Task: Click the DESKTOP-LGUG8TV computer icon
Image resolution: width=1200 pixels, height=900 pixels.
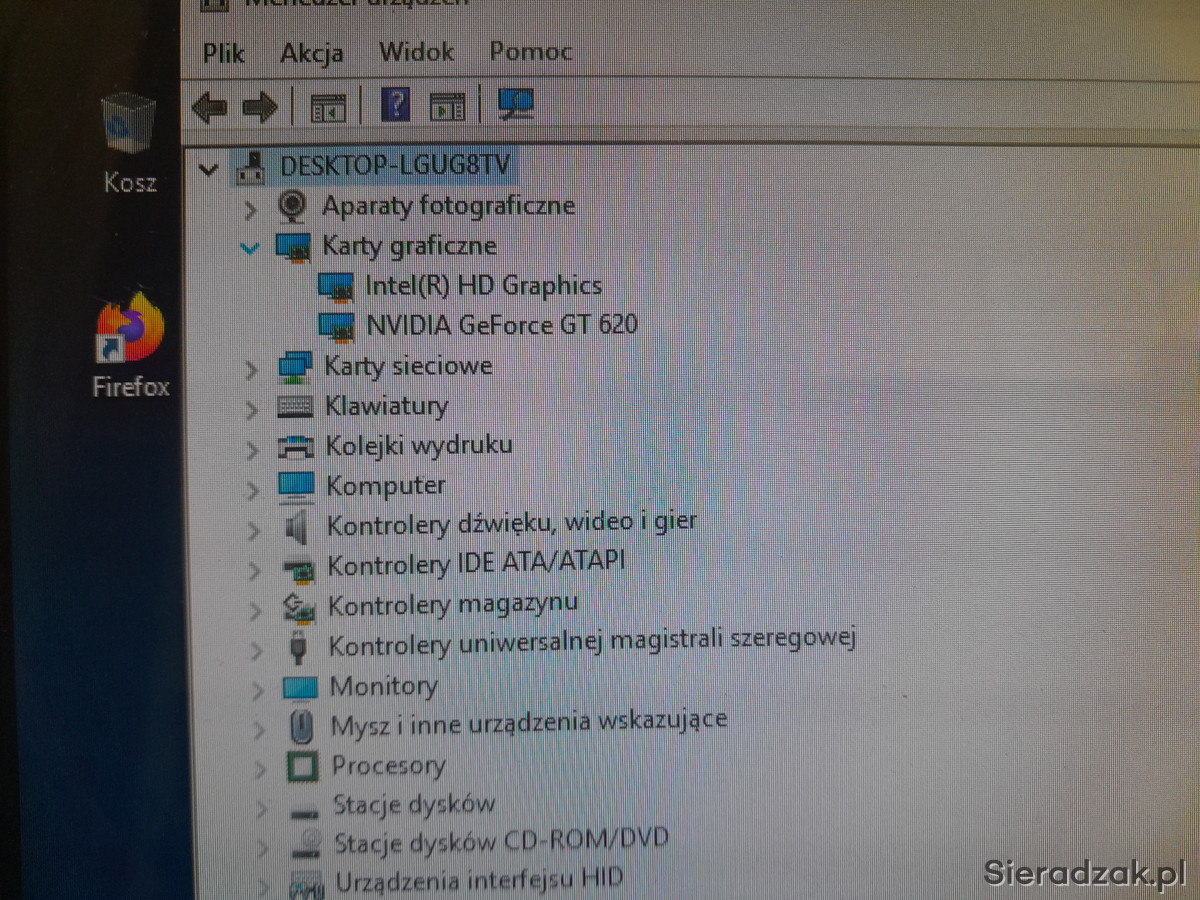Action: 251,167
